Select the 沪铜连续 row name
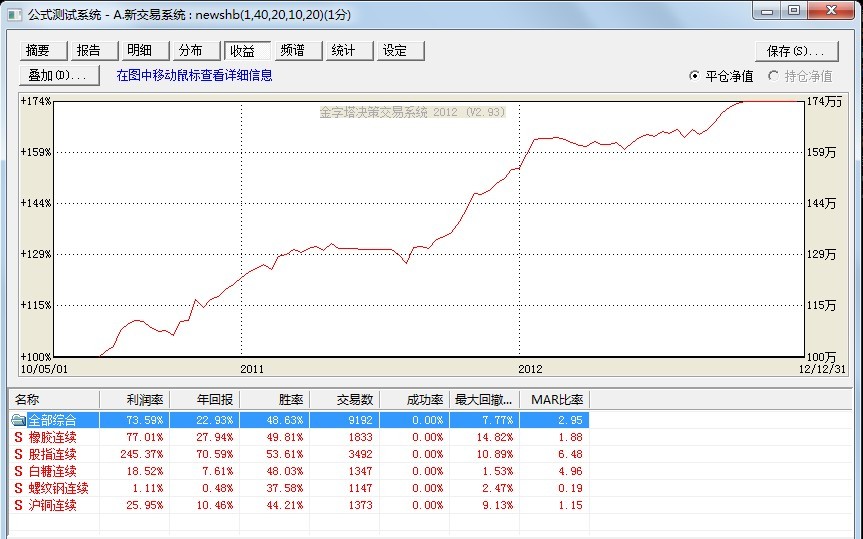 pyautogui.click(x=52, y=505)
